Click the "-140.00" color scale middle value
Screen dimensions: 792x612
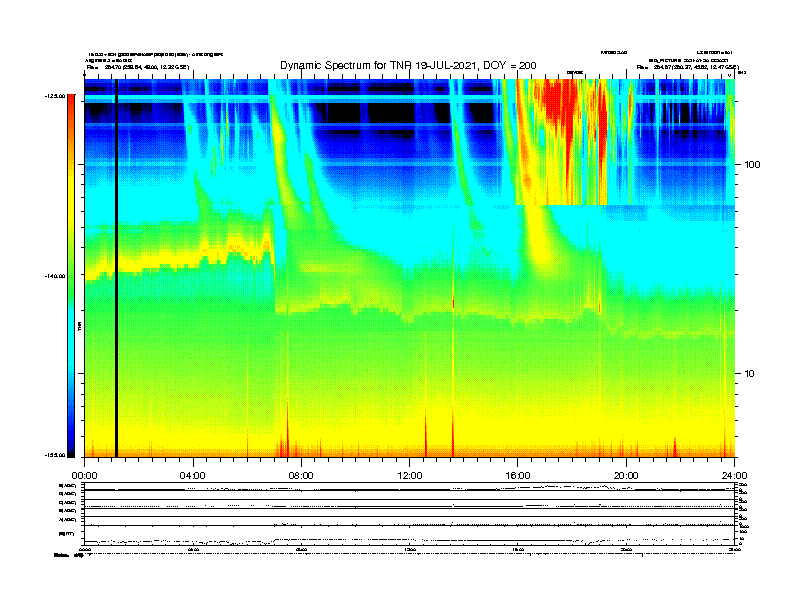pos(55,276)
